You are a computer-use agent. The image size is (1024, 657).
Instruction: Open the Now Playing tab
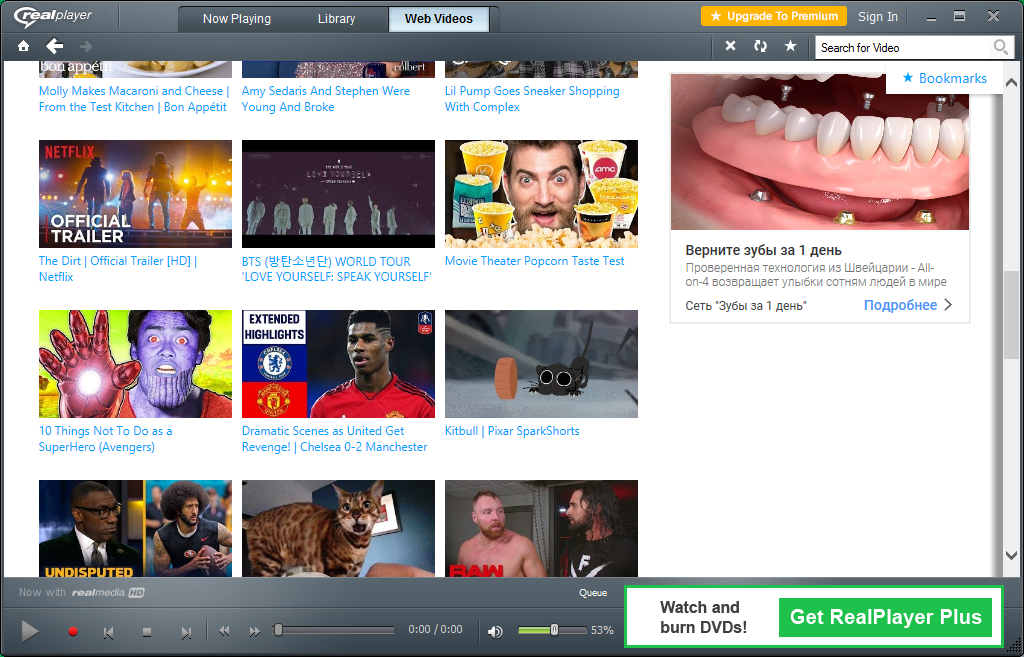coord(236,19)
